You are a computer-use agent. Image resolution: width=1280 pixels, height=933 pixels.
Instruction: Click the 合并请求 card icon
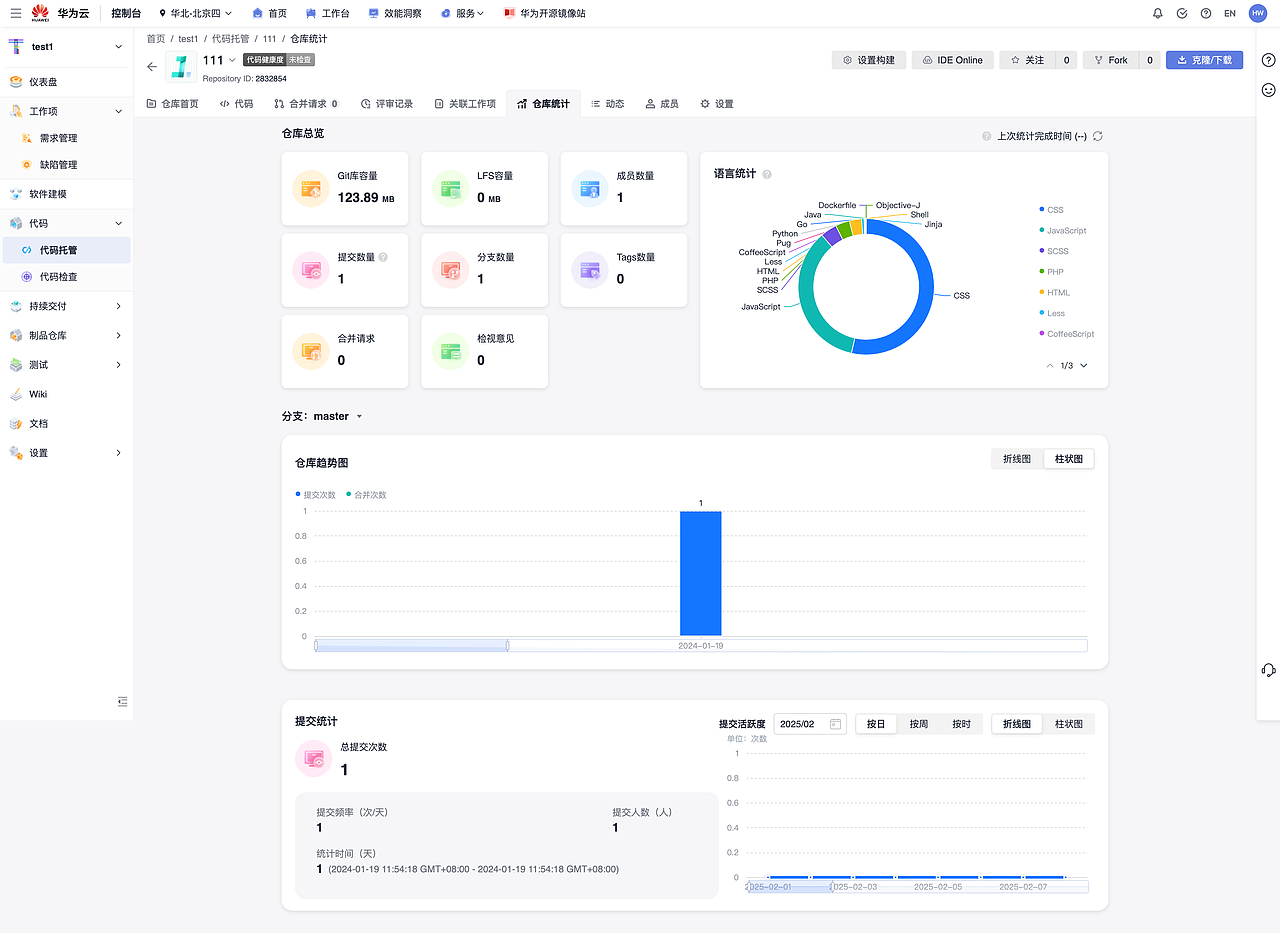[x=310, y=352]
